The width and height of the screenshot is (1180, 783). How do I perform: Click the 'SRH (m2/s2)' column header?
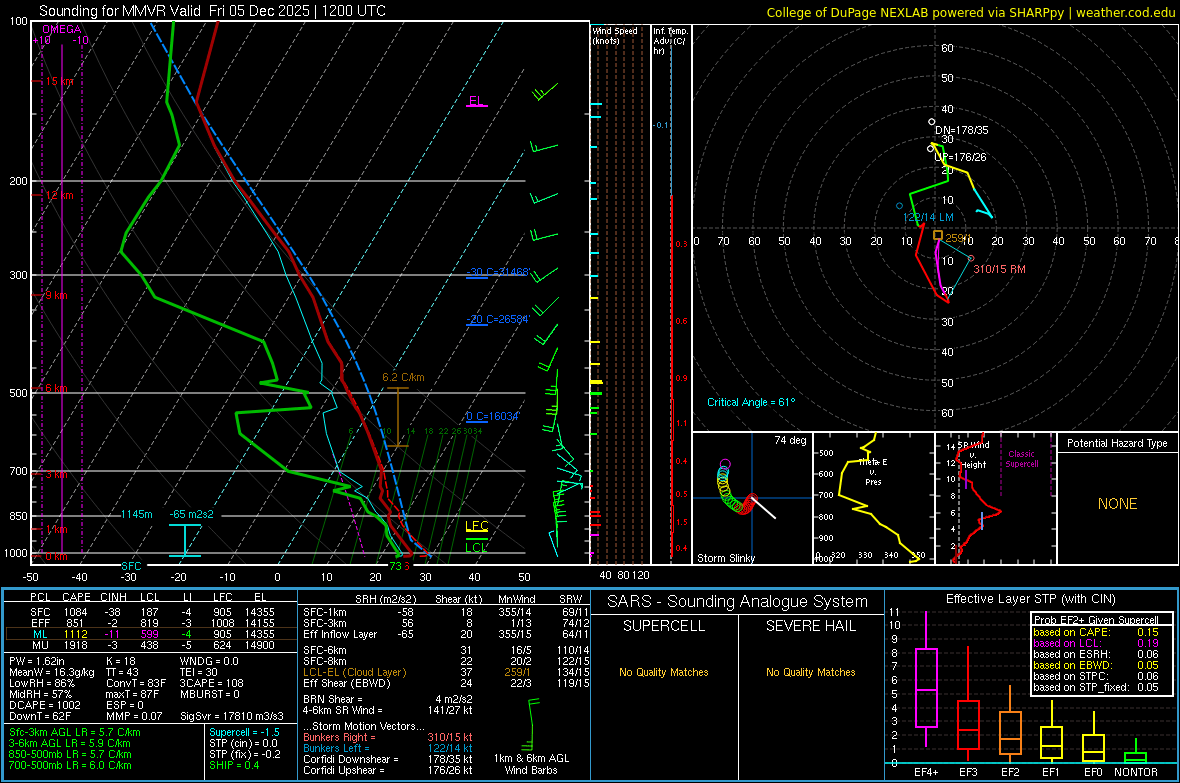coord(386,599)
